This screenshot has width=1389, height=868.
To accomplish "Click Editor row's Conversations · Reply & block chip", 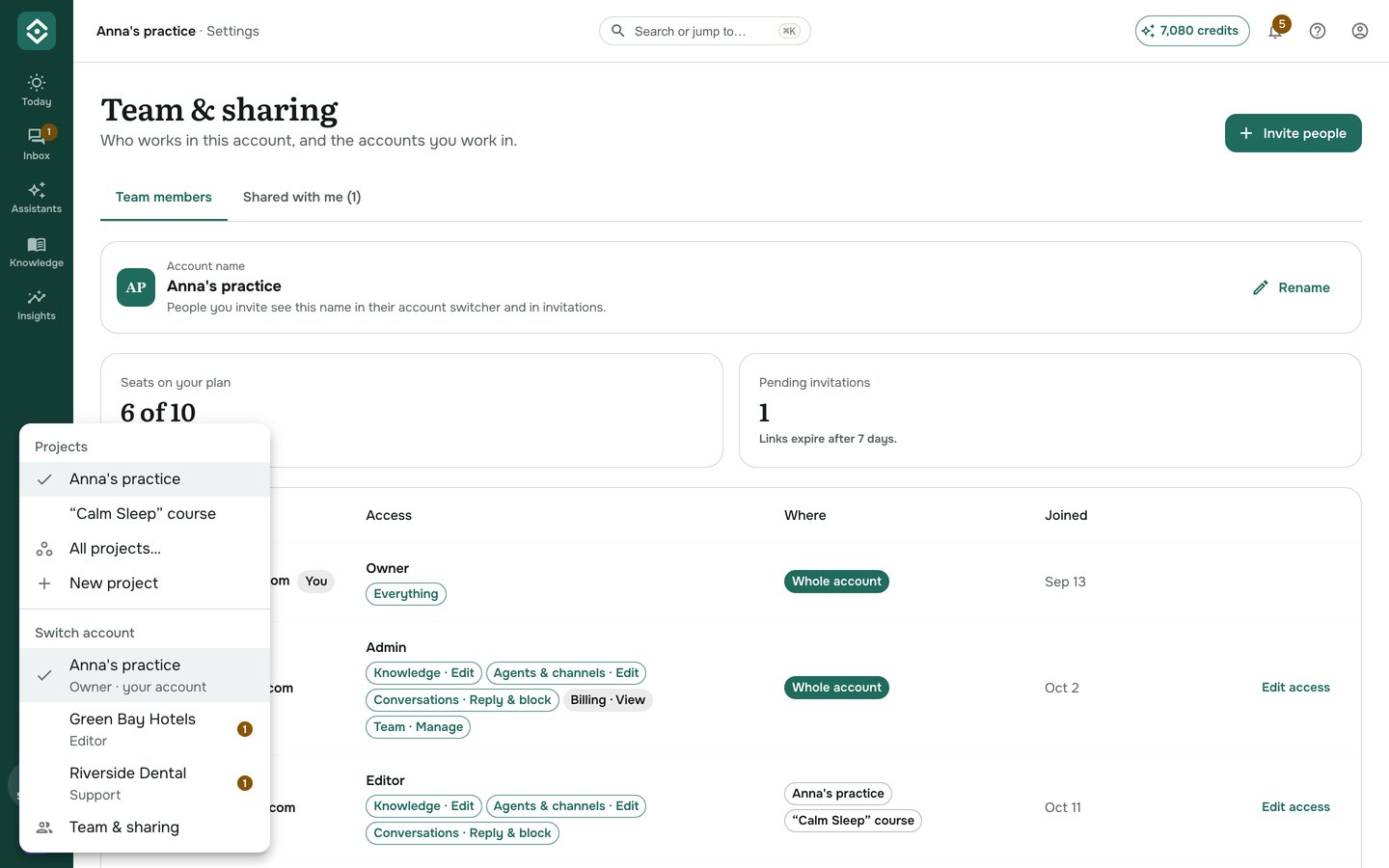I will coord(462,833).
